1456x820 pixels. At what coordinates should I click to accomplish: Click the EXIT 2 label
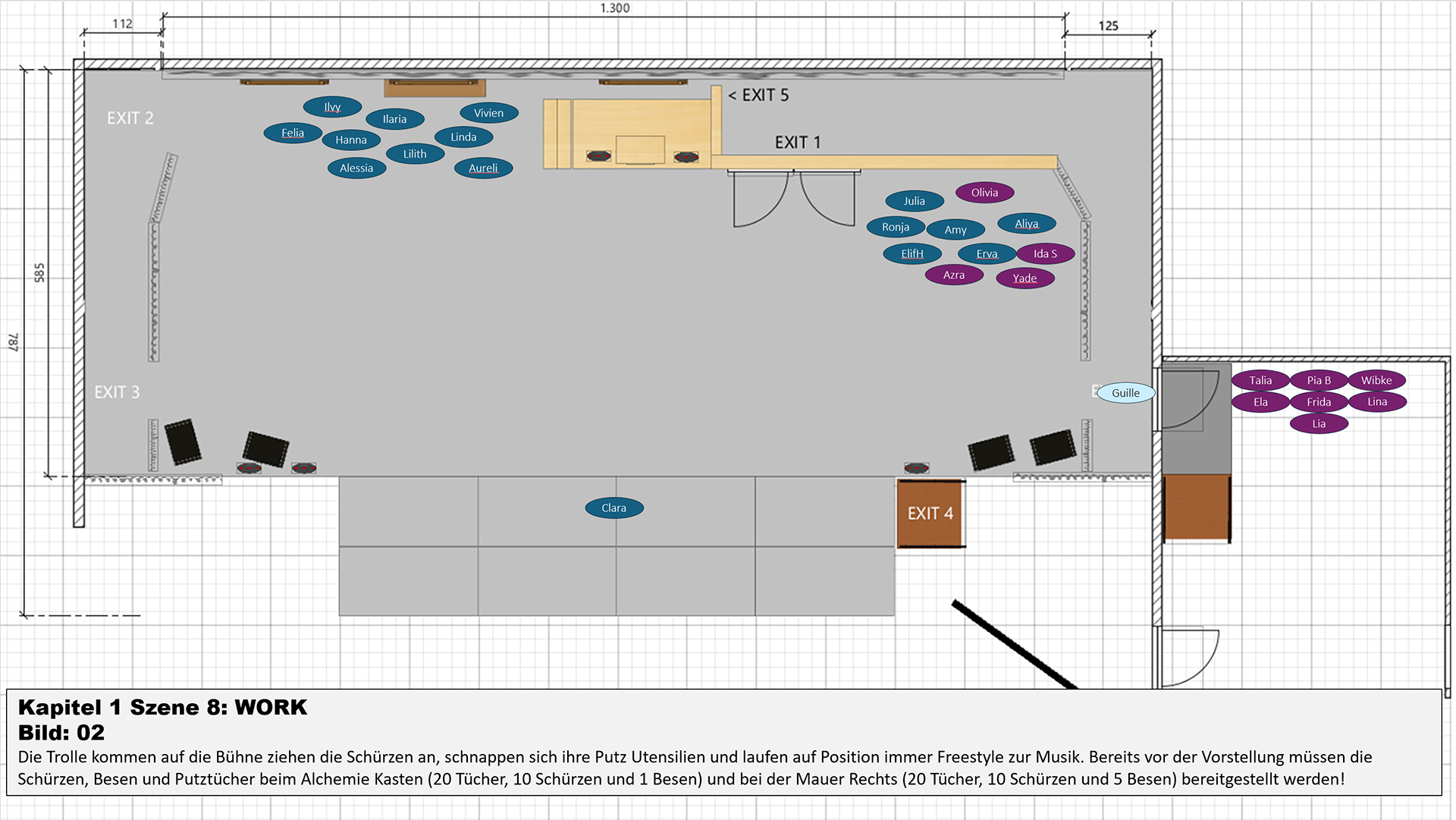pos(130,118)
